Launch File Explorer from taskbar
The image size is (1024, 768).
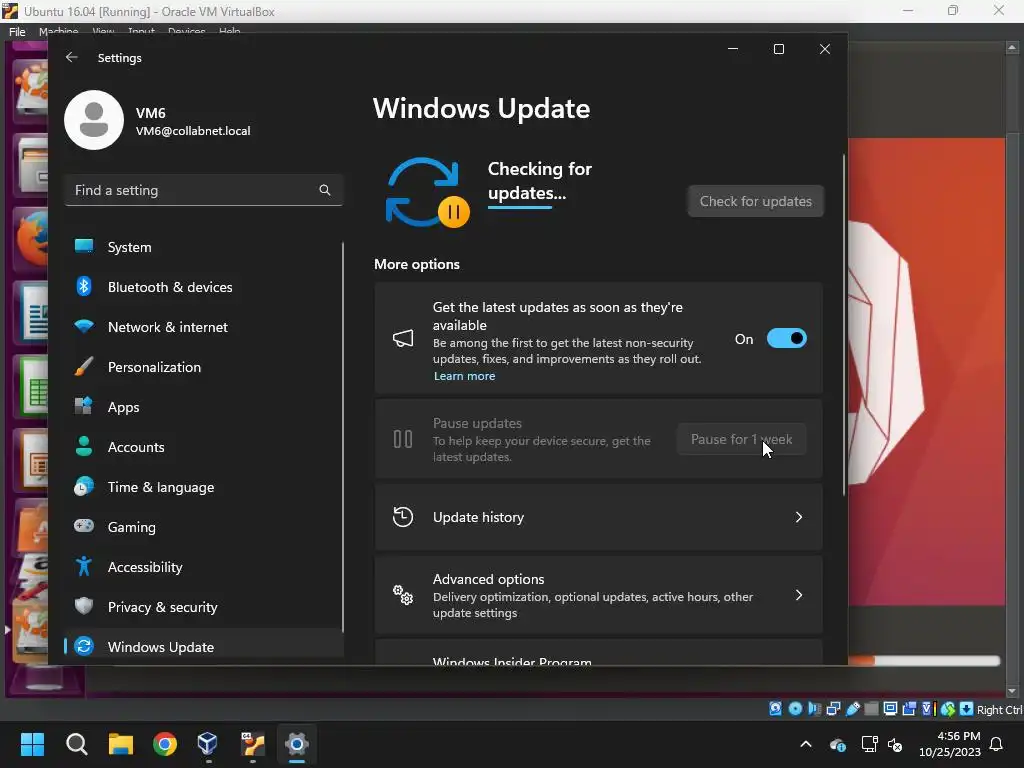pyautogui.click(x=121, y=744)
